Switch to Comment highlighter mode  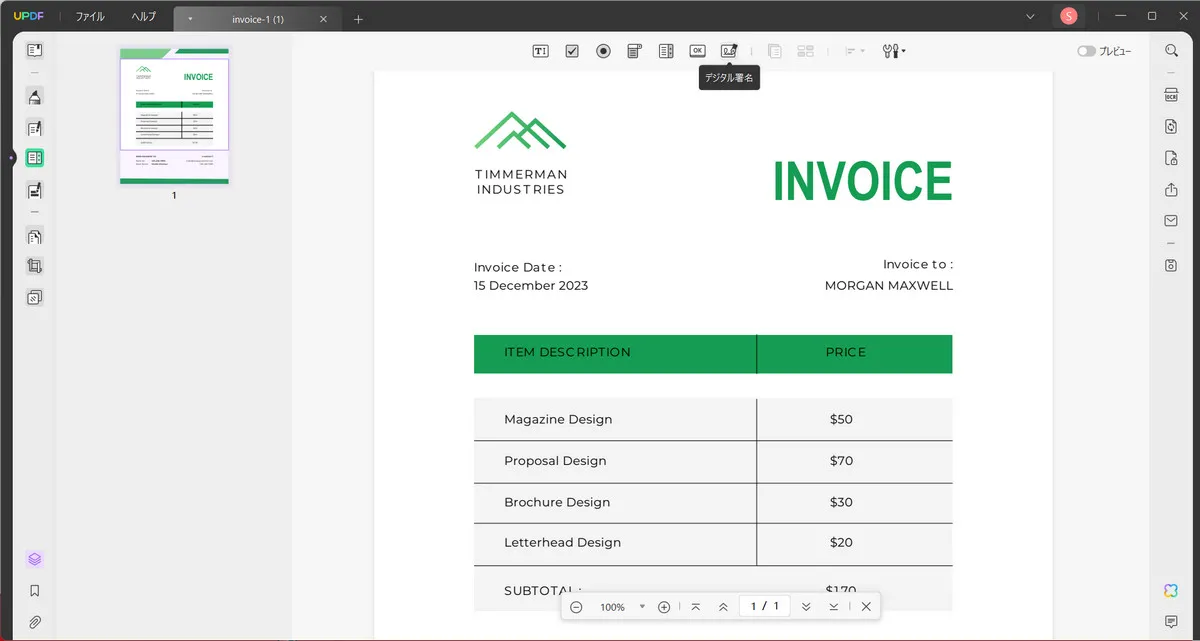pos(35,97)
